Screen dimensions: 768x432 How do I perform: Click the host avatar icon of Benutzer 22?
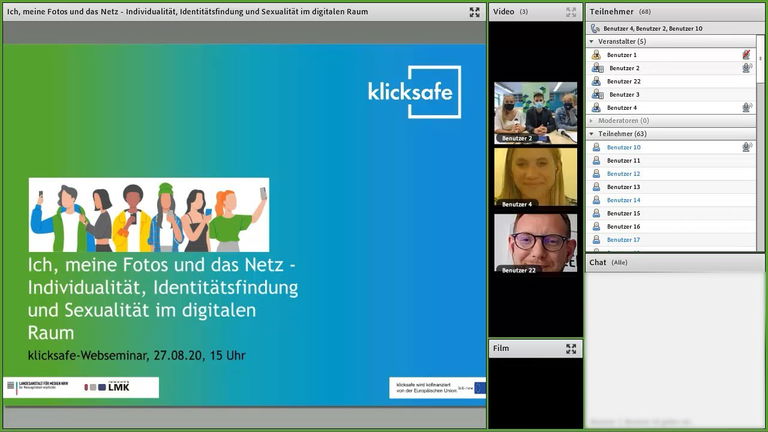point(596,81)
